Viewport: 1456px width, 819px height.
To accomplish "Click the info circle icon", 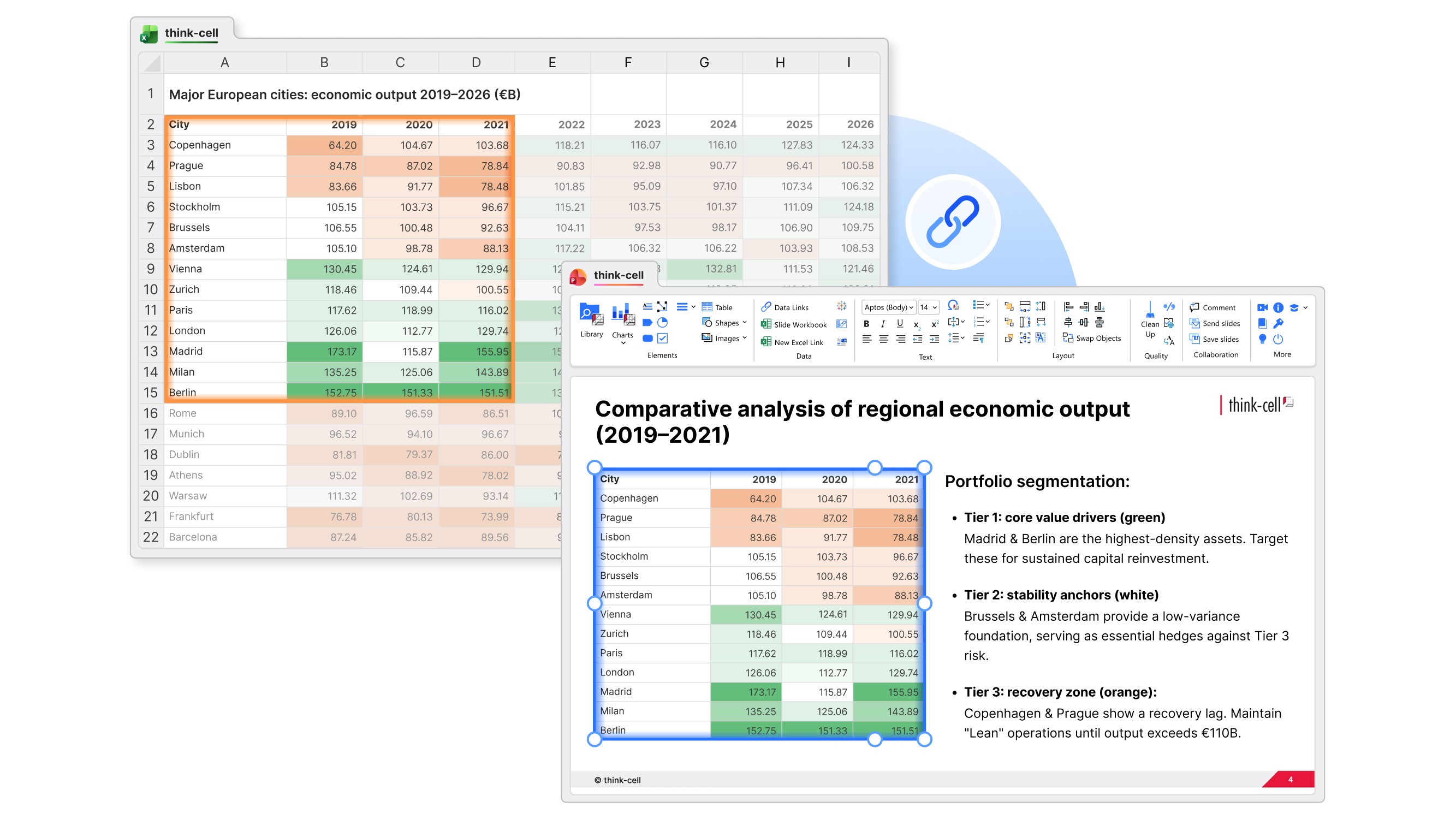I will click(1278, 307).
